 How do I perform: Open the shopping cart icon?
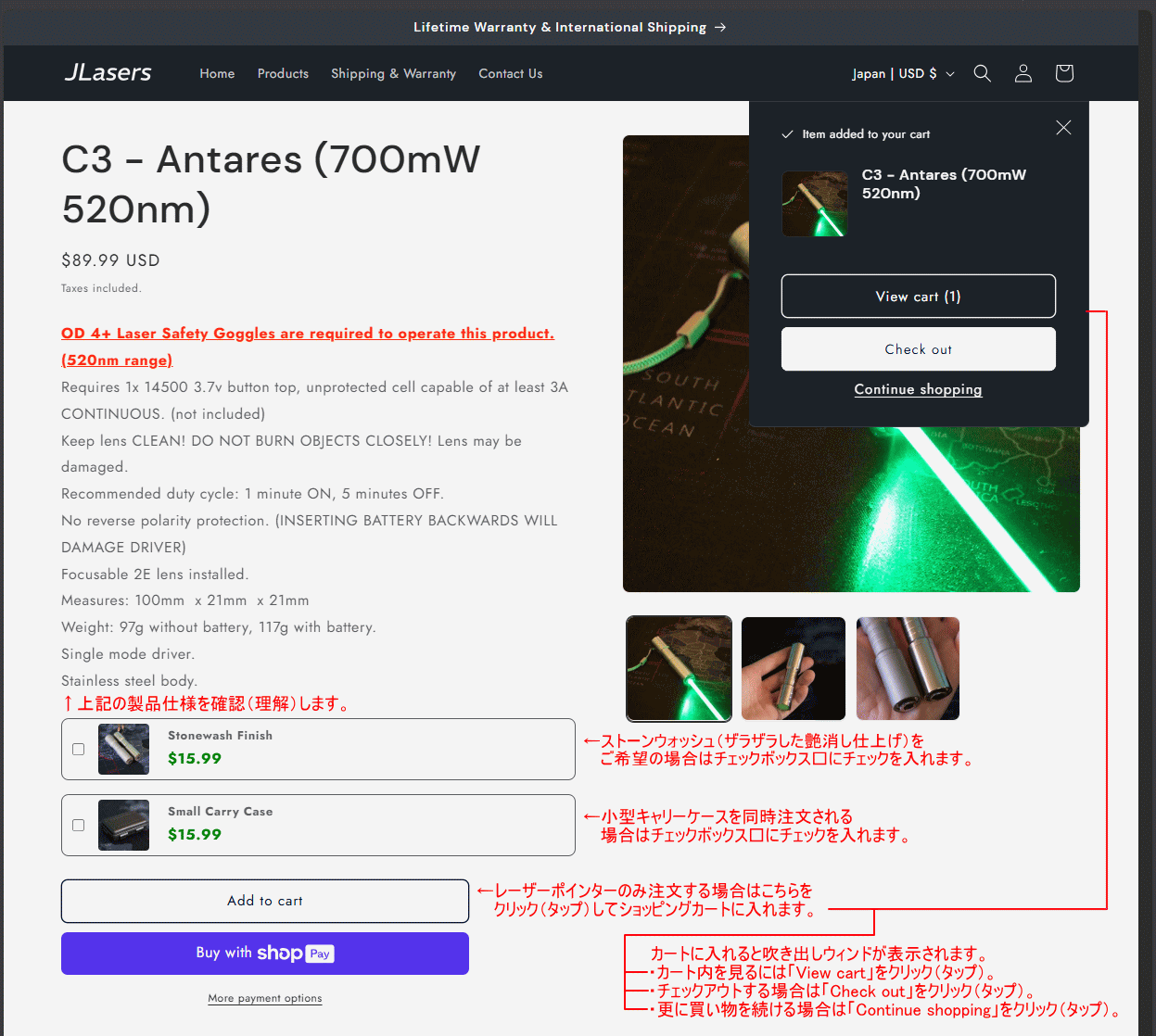point(1063,73)
